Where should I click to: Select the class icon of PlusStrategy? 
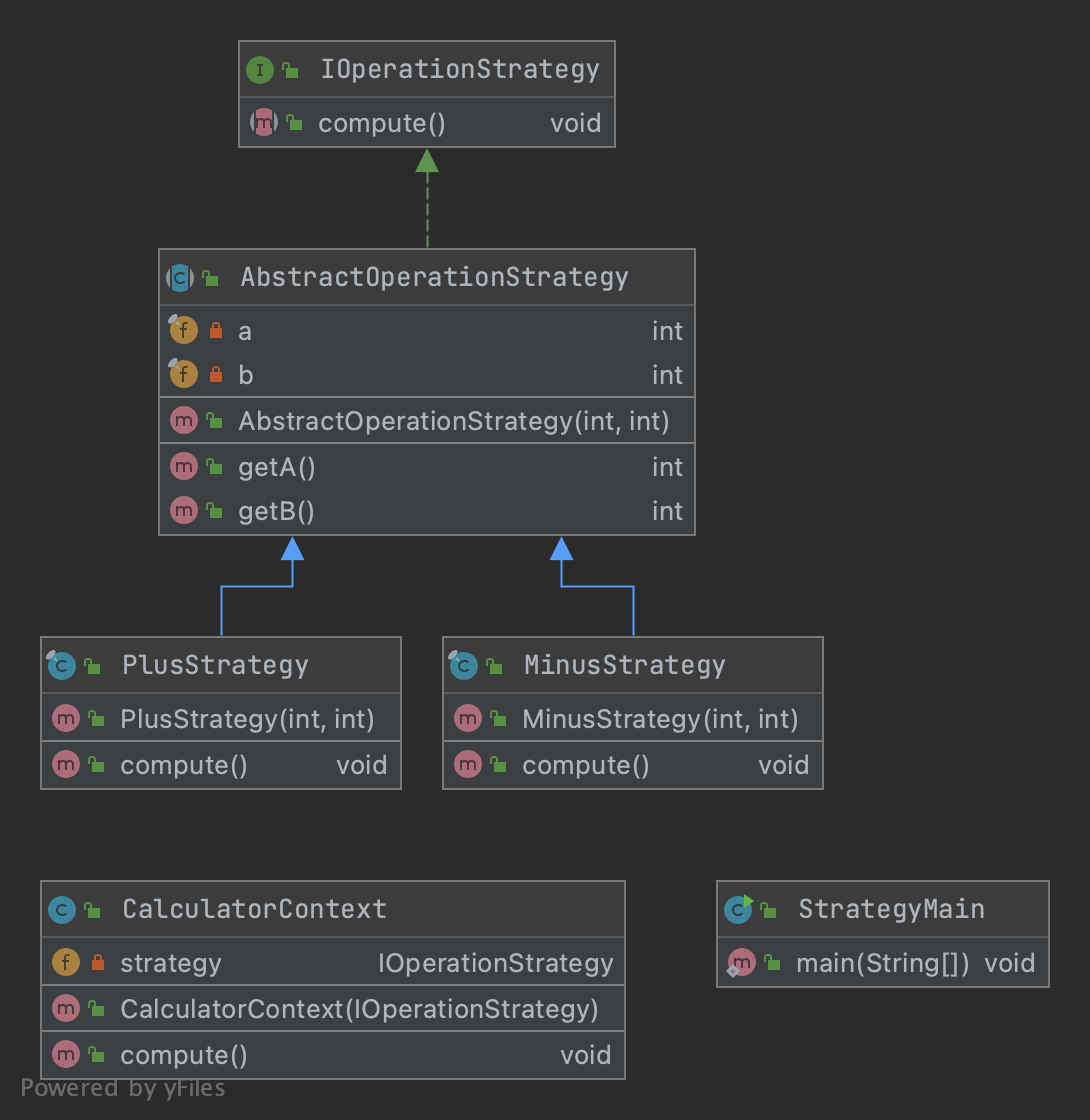(60, 664)
